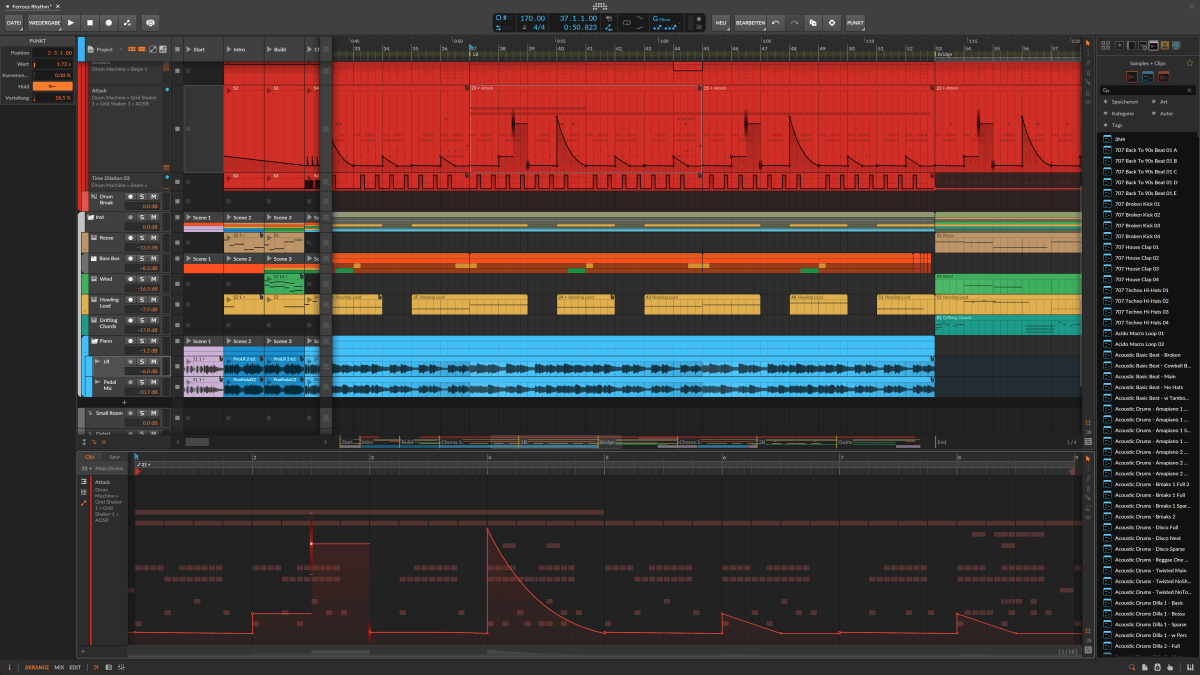Launch Scene 'Build' in the launcher header
The height and width of the screenshot is (675, 1200).
point(284,49)
